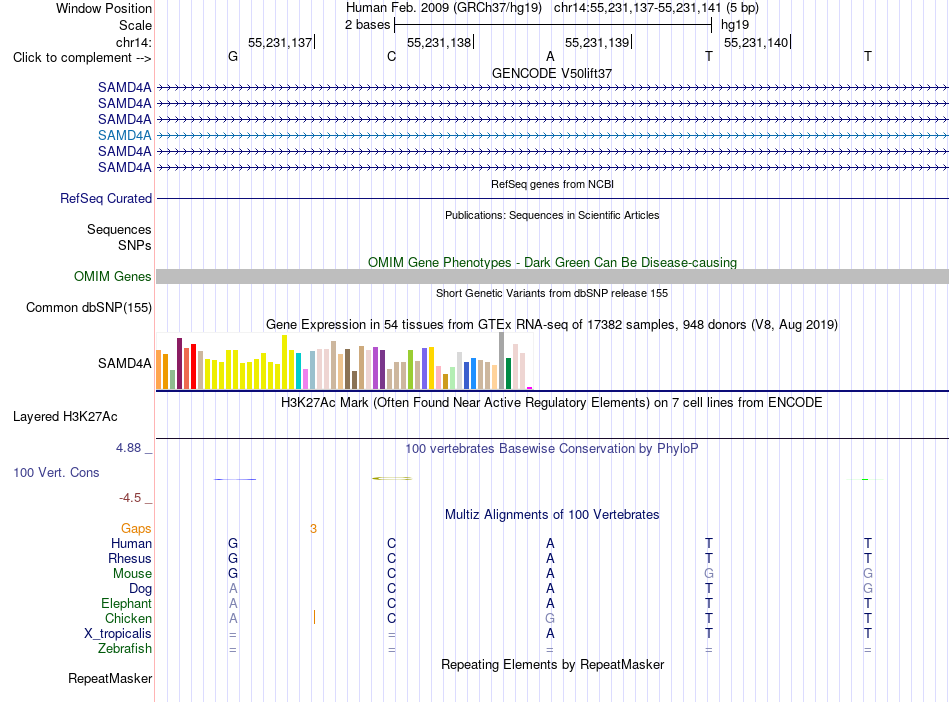Click the X_tropicalis alignment row label

pos(118,634)
